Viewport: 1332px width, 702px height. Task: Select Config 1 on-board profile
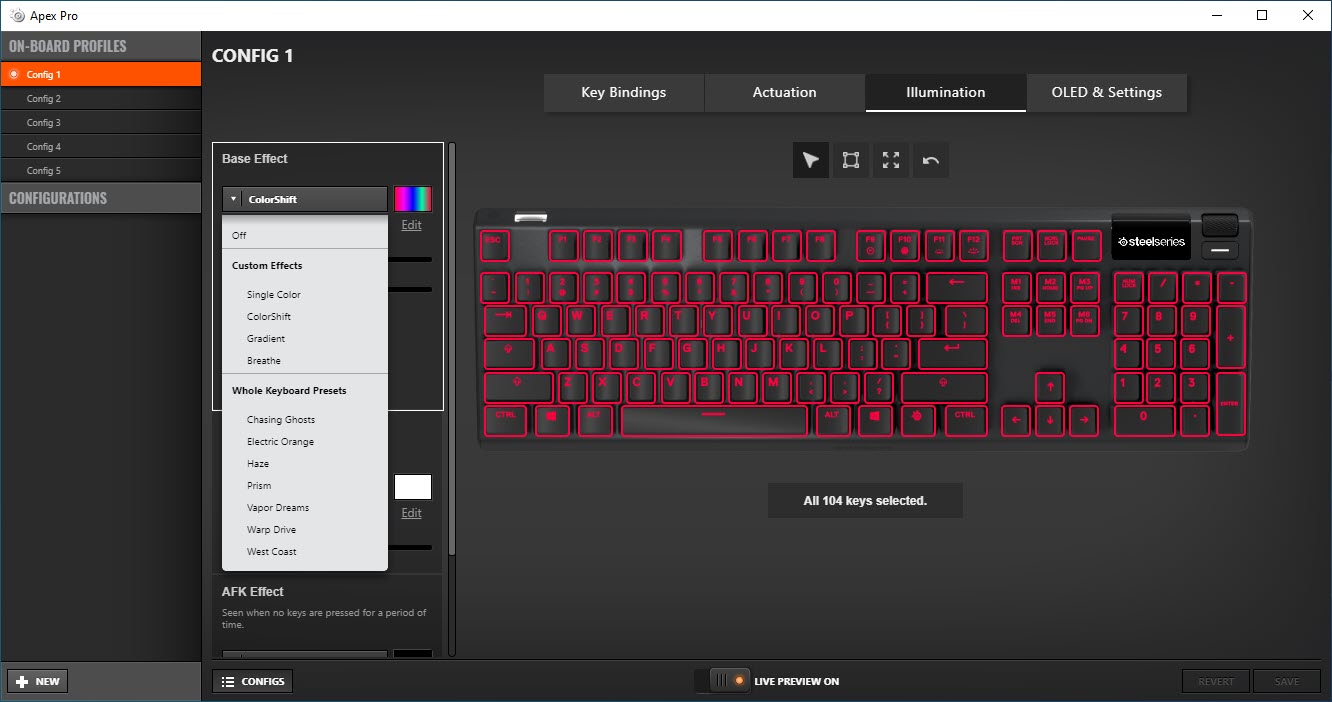[x=101, y=74]
